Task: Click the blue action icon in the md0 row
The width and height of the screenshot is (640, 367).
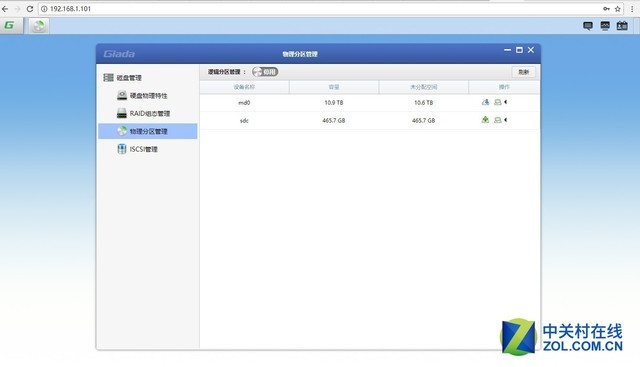Action: click(x=485, y=102)
